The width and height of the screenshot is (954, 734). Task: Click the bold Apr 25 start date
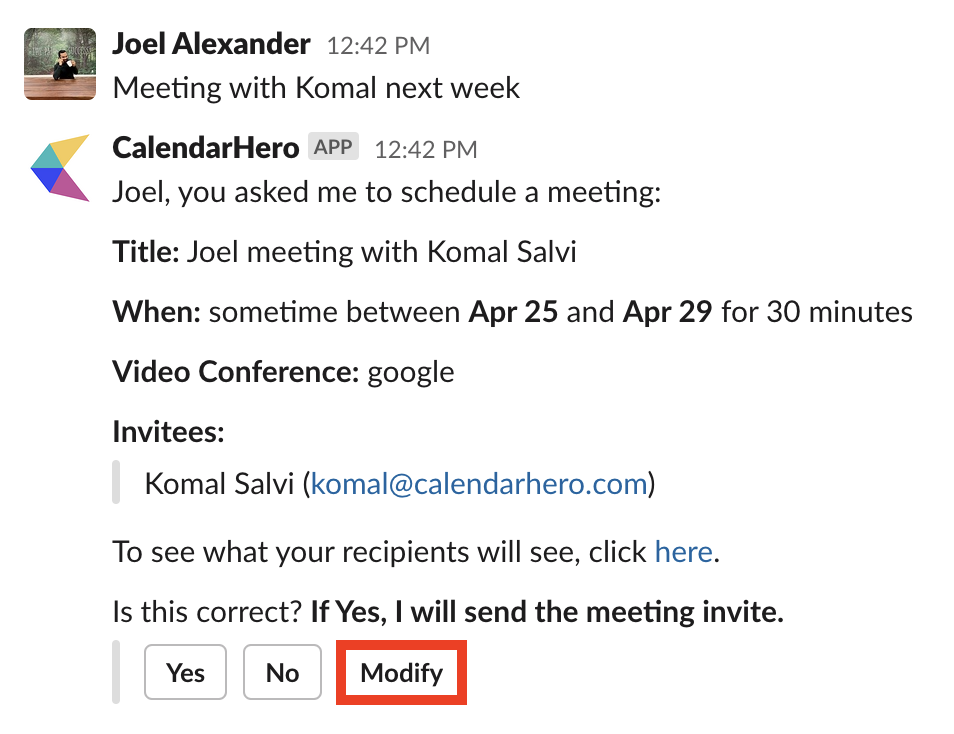pos(513,312)
